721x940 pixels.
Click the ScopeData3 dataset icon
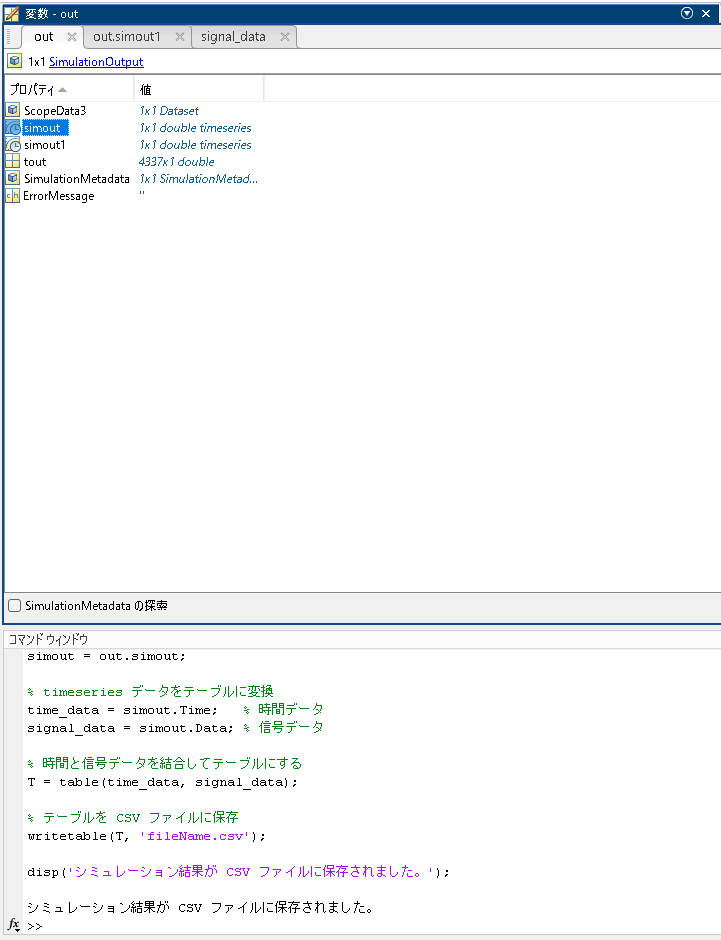(13, 110)
